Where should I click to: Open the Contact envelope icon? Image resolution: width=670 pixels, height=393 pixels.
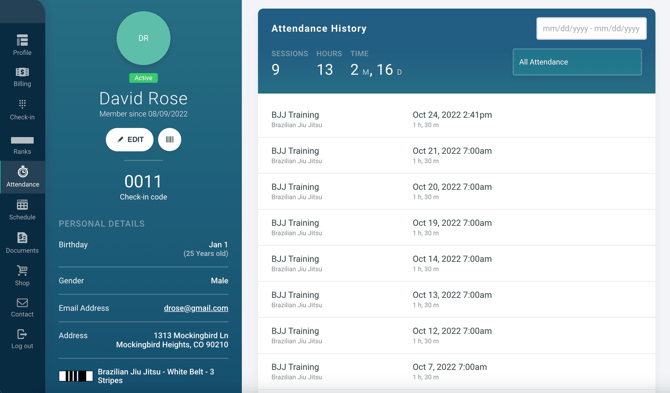[22, 302]
